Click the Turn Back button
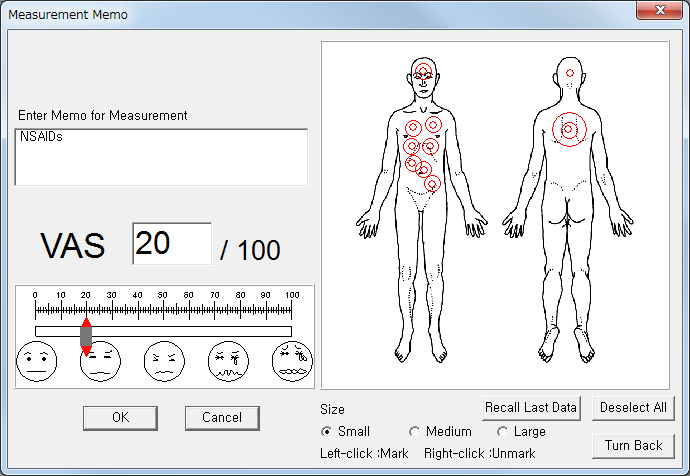Image resolution: width=690 pixels, height=476 pixels. 633,446
